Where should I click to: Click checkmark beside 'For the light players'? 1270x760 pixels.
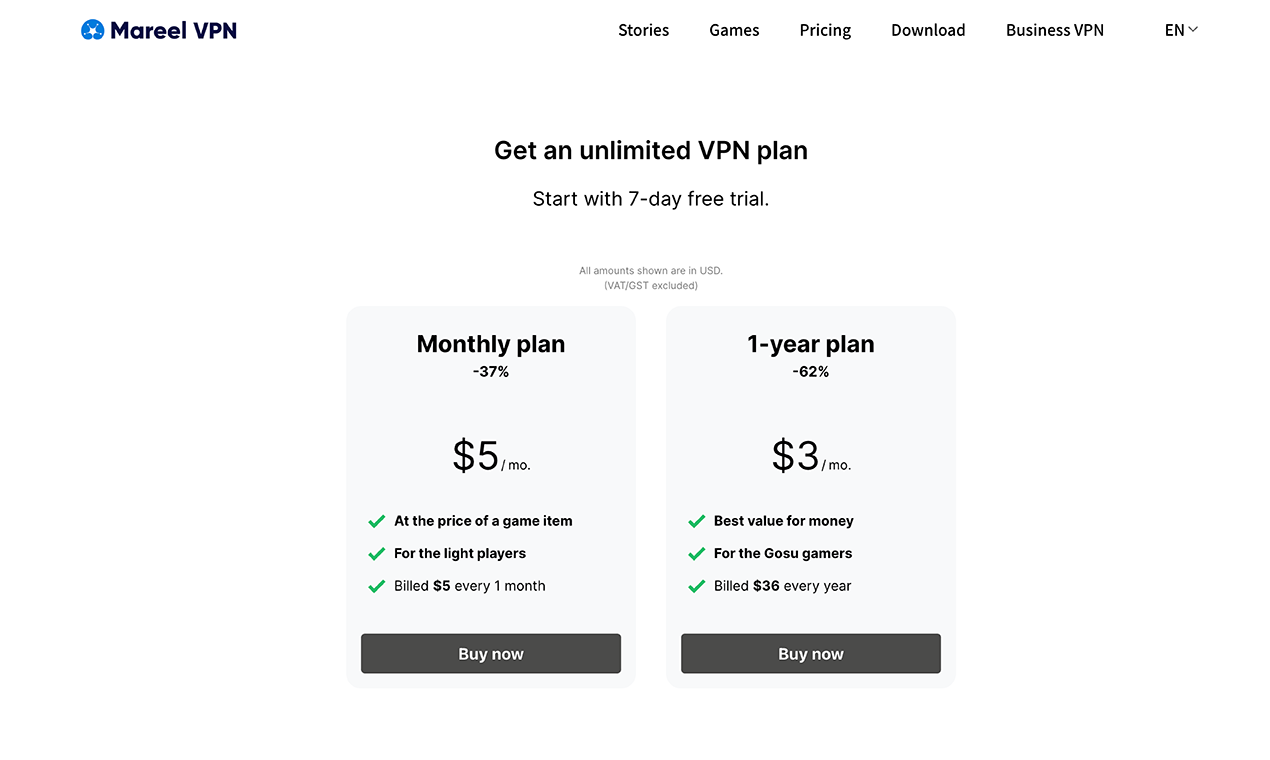(377, 554)
